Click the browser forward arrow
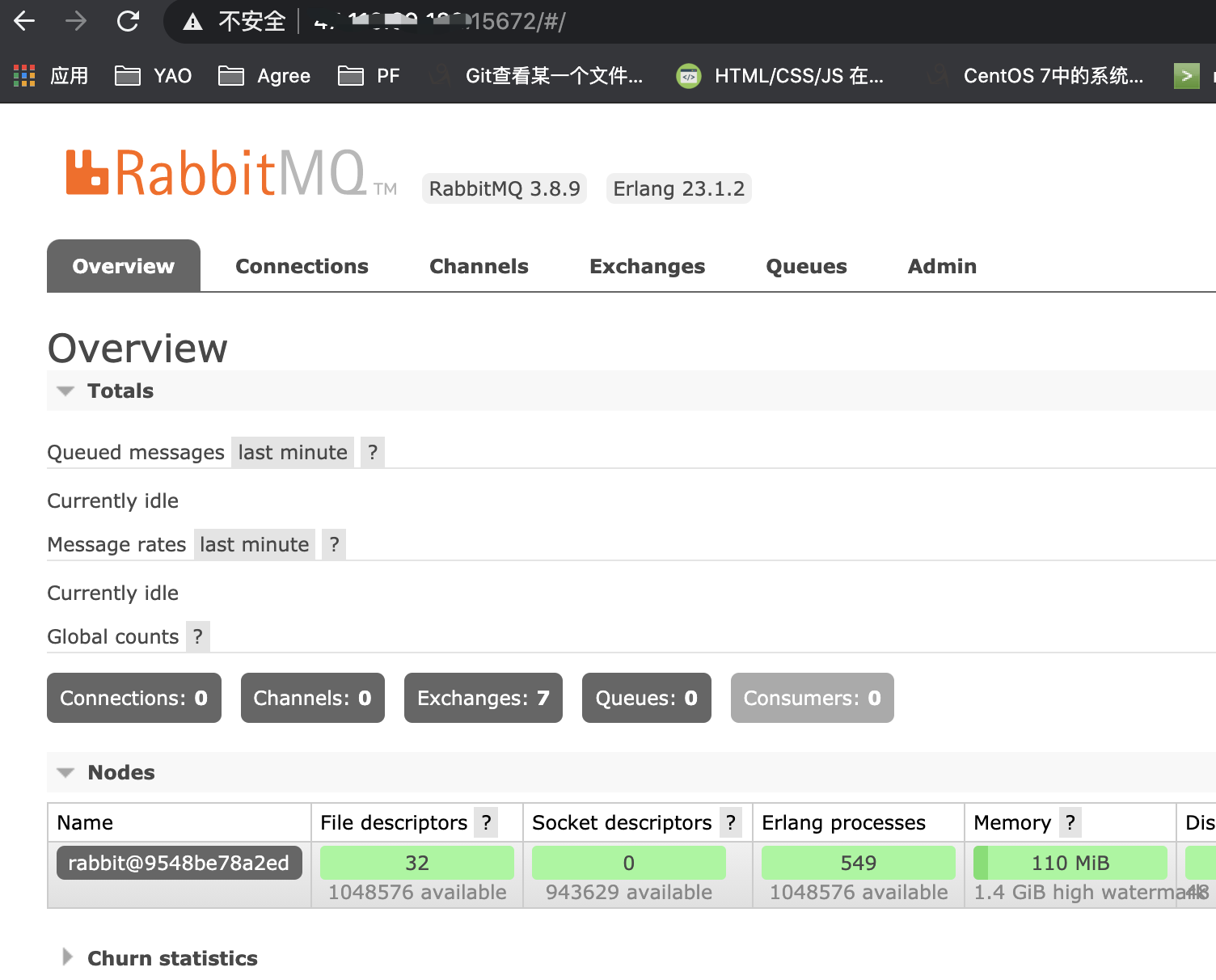Viewport: 1216px width, 980px height. click(x=76, y=21)
